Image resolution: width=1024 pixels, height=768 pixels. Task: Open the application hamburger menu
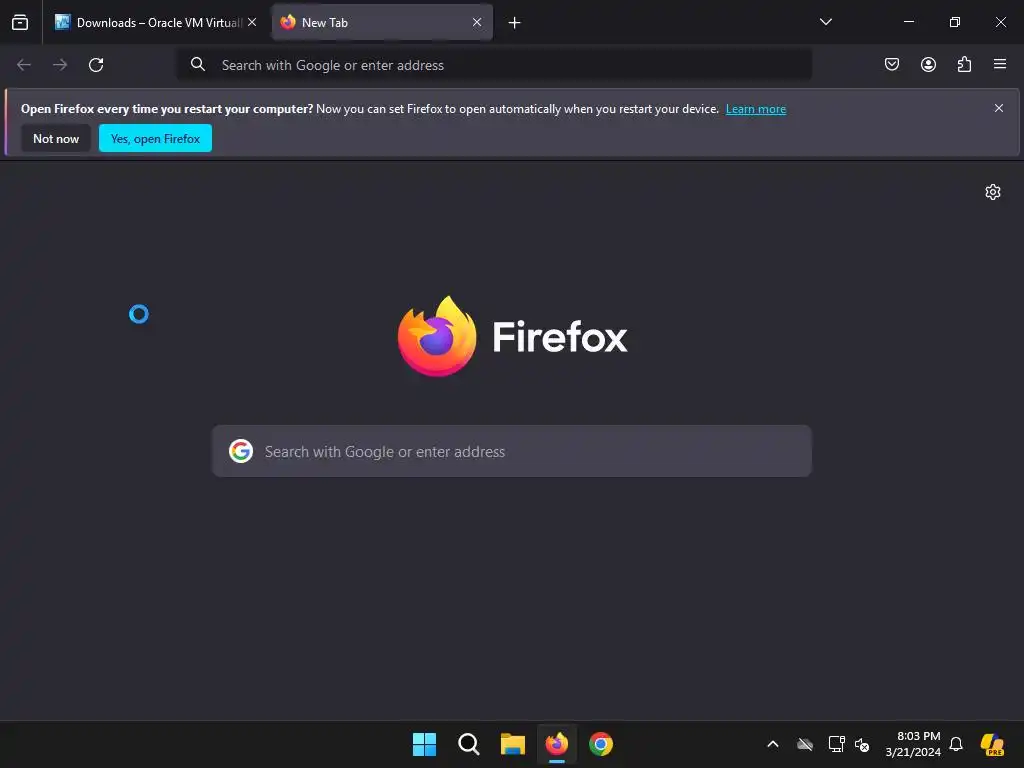(x=1000, y=64)
